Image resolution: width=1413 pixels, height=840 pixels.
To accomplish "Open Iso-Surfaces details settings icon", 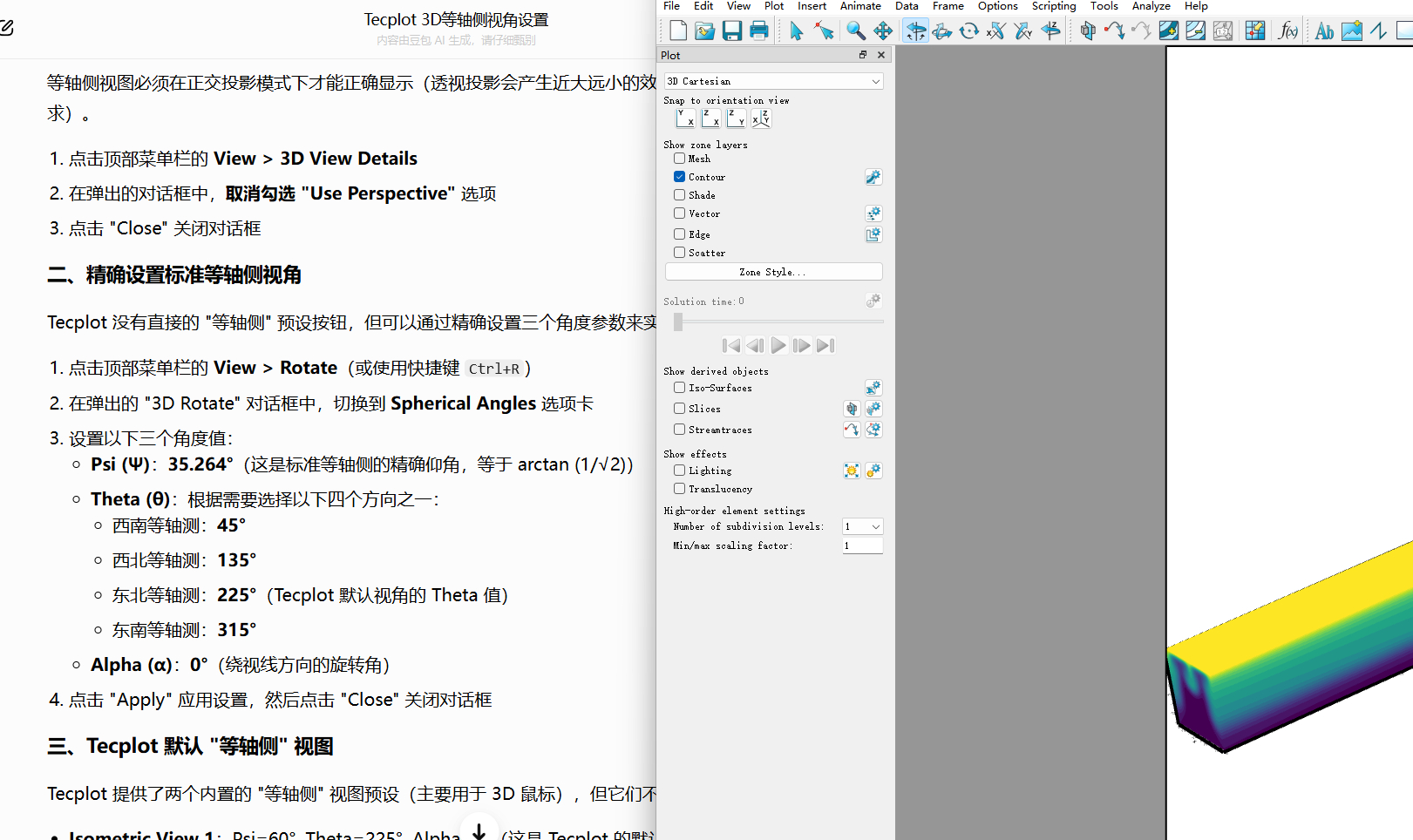I will coord(873,388).
